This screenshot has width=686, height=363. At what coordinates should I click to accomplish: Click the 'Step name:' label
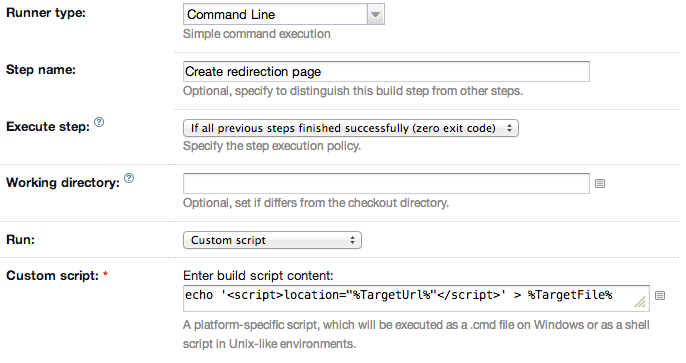click(41, 70)
